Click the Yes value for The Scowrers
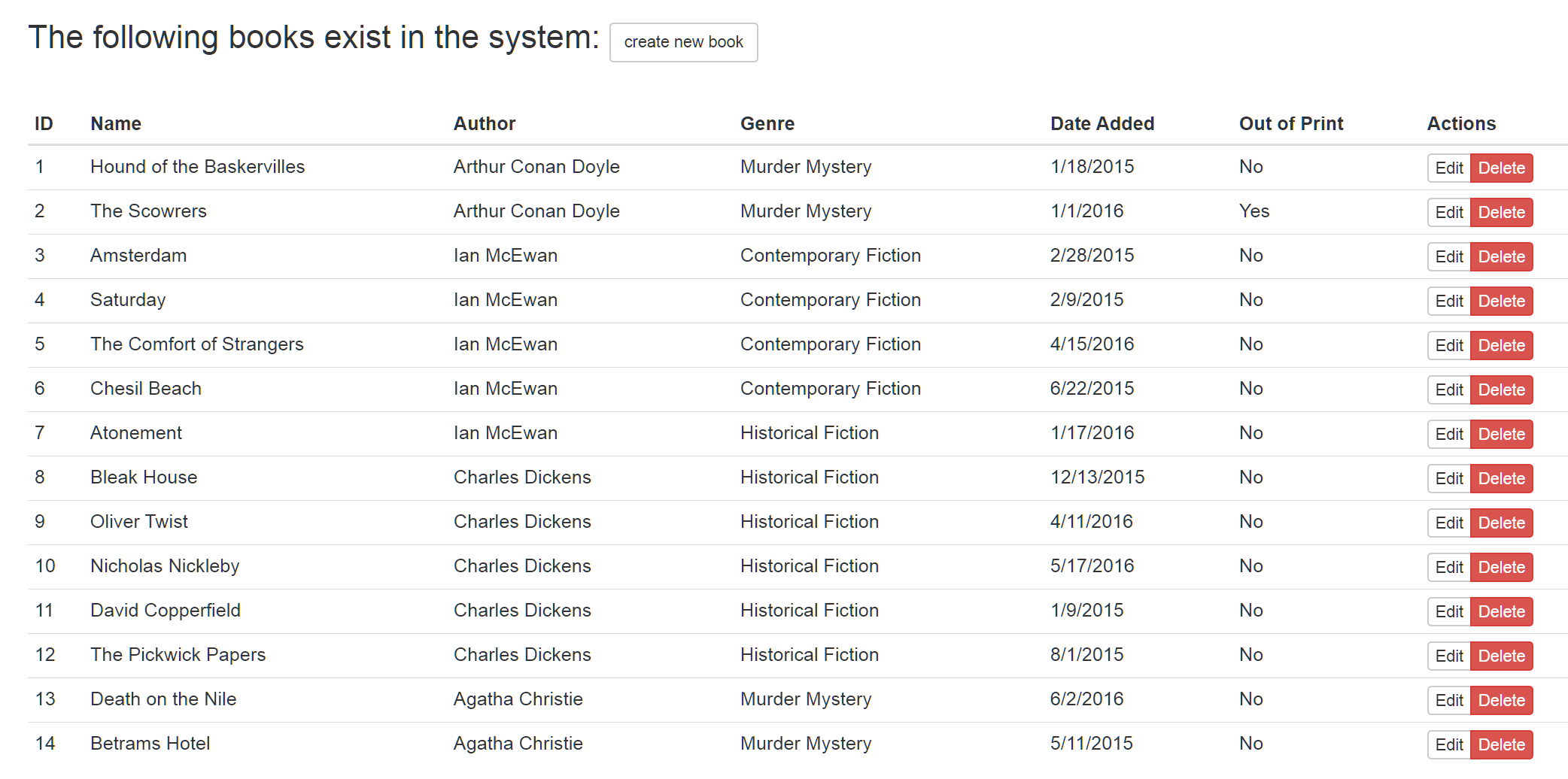 tap(1253, 211)
